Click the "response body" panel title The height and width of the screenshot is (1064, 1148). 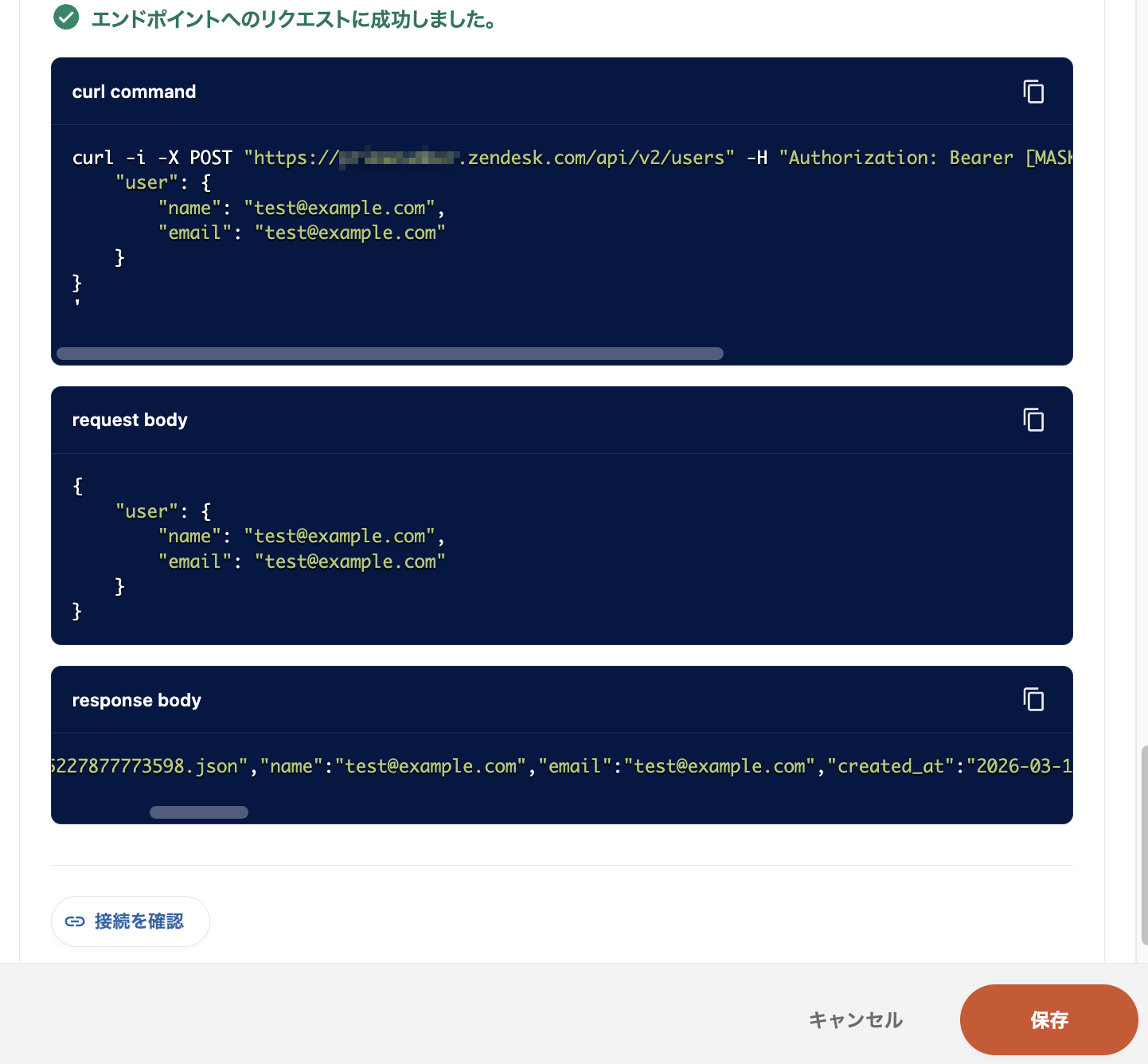(x=136, y=700)
